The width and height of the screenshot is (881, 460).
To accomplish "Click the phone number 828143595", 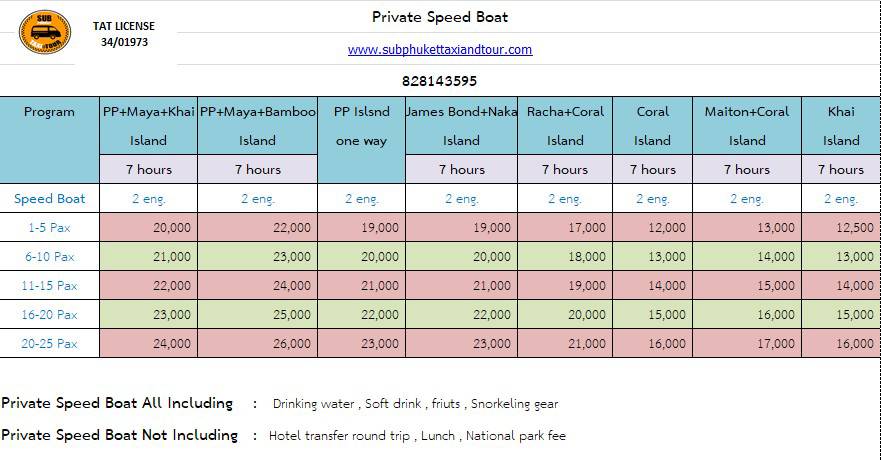I will click(x=439, y=81).
